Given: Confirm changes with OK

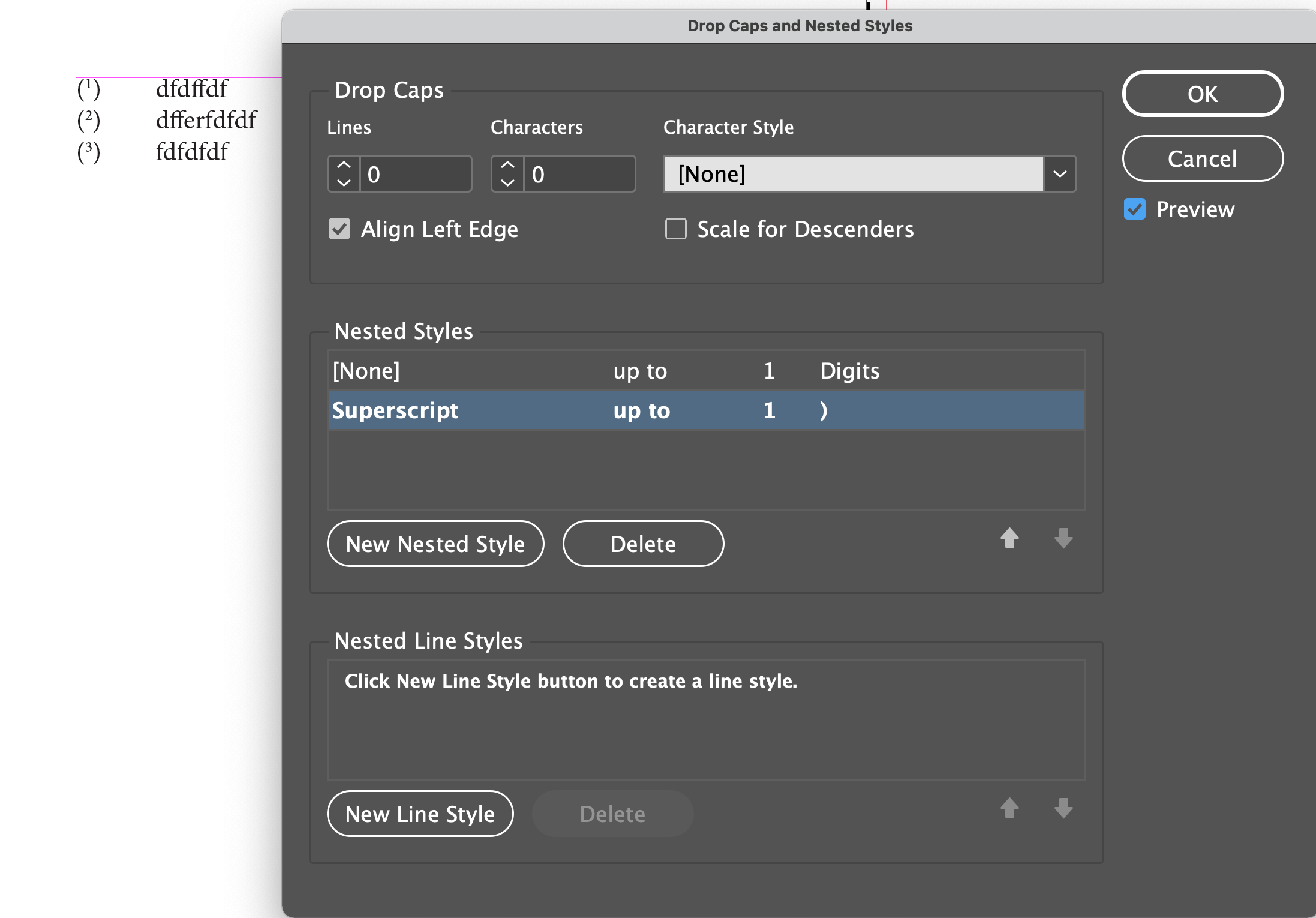Looking at the screenshot, I should point(1203,94).
